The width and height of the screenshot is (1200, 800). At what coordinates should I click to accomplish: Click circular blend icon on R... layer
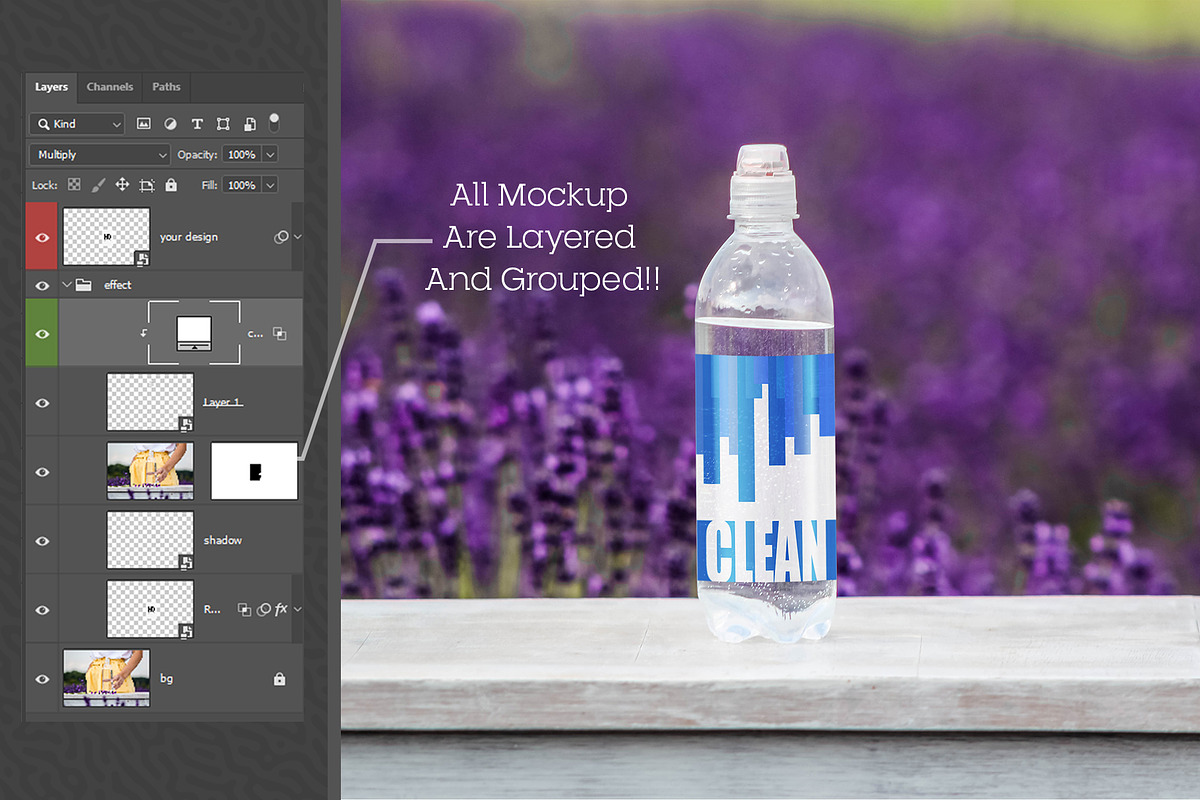(x=264, y=608)
